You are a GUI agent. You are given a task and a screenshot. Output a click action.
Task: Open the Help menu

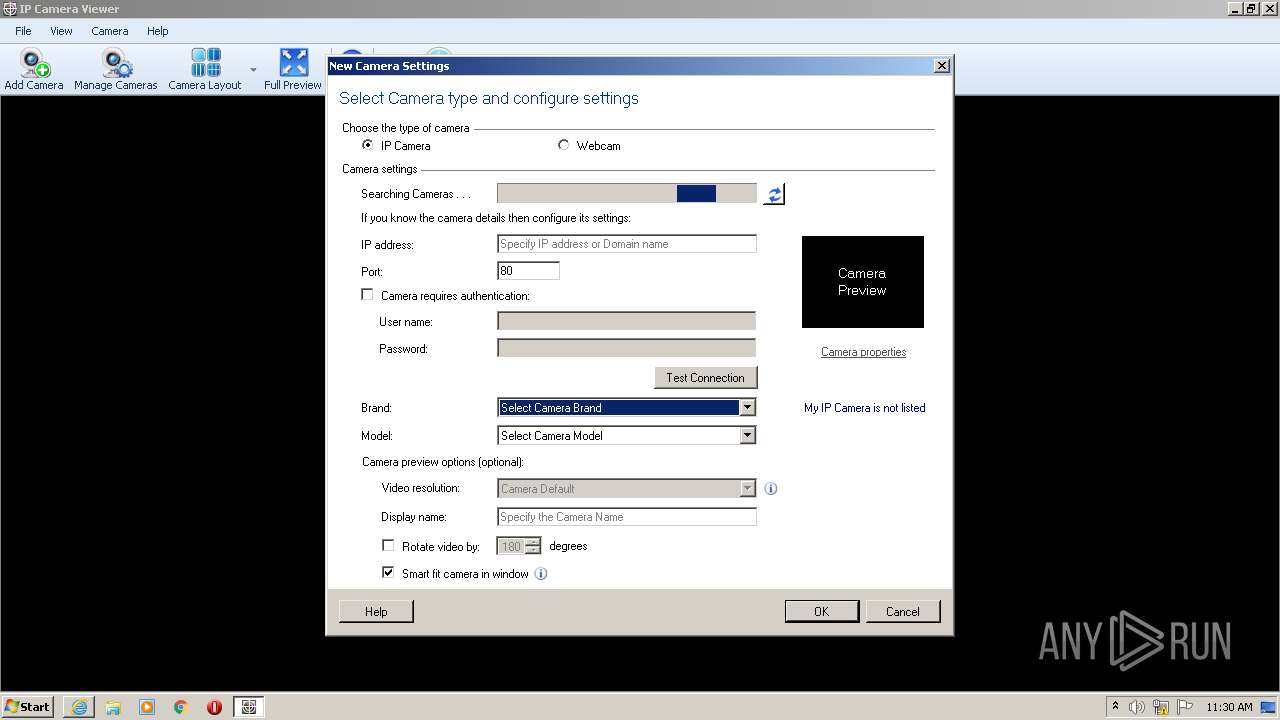click(x=158, y=31)
